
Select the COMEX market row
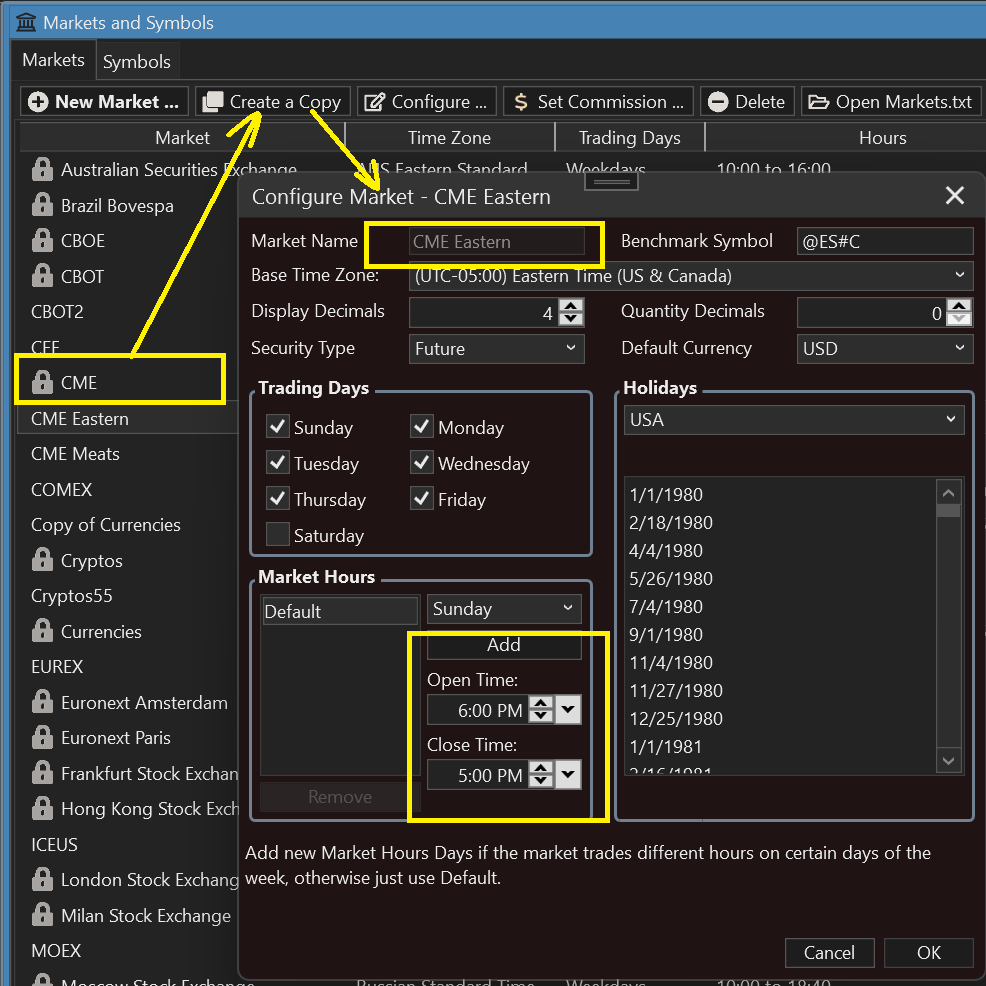(x=128, y=489)
